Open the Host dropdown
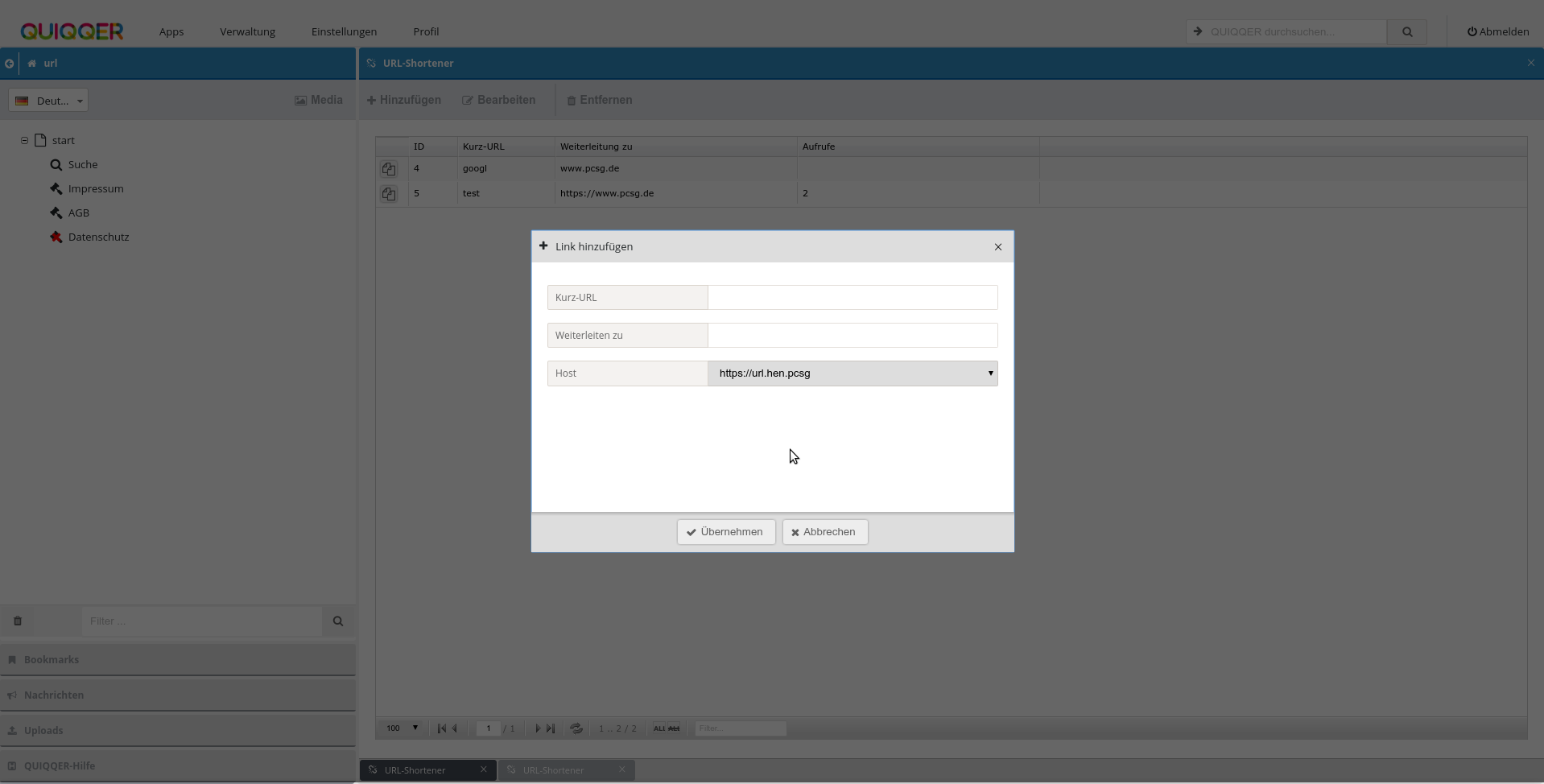 (853, 373)
